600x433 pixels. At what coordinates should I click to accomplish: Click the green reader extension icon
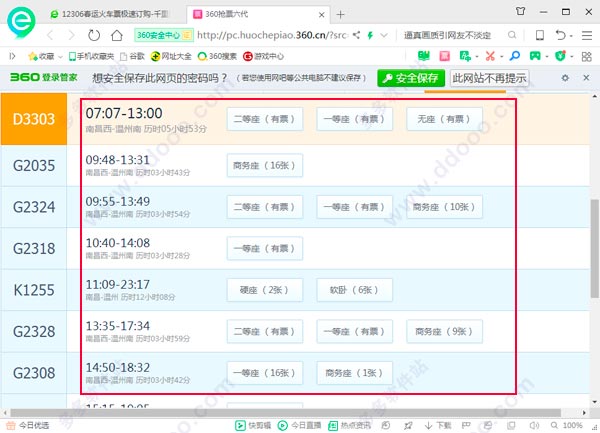tap(424, 56)
